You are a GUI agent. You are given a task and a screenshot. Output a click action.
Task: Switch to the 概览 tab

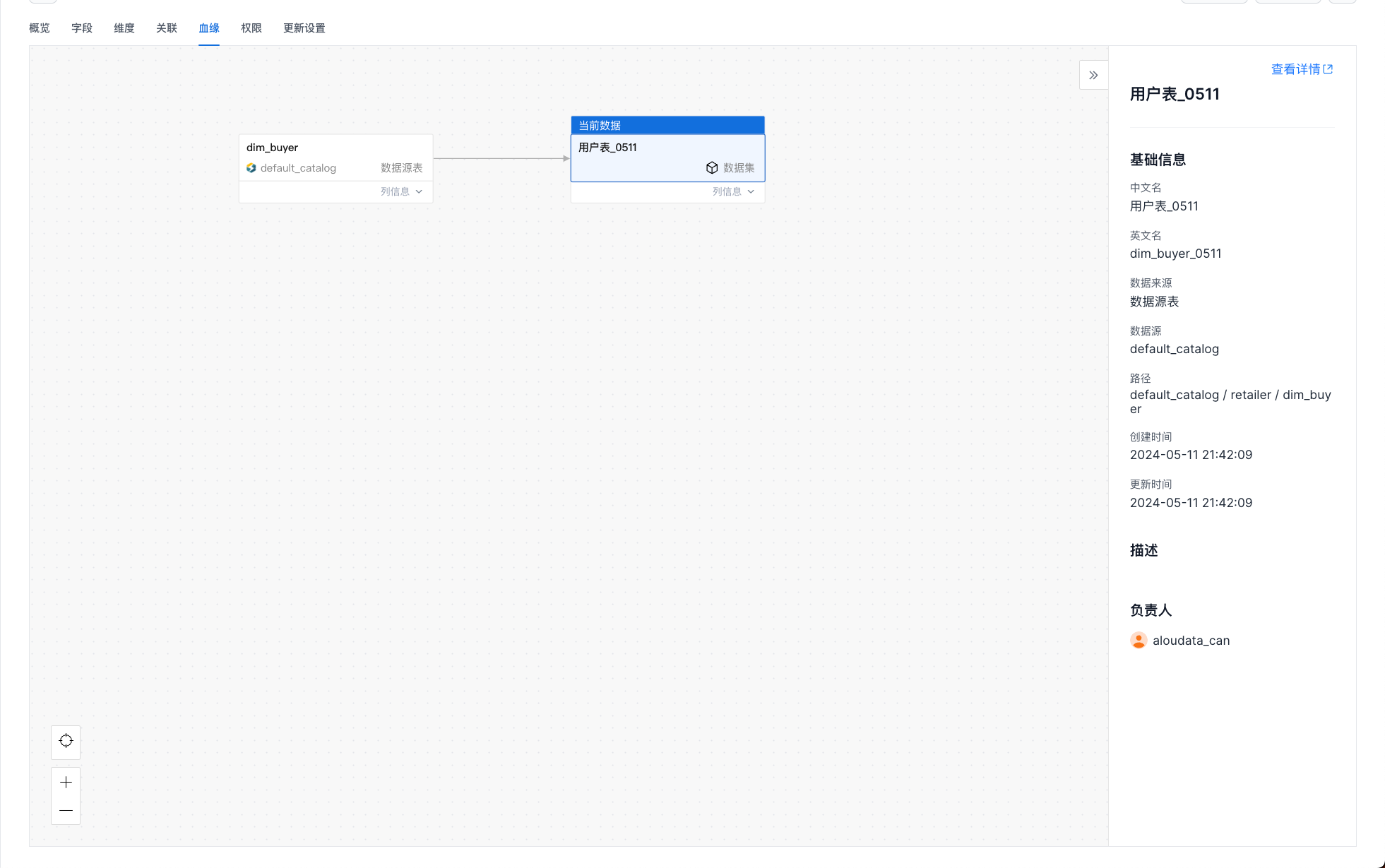[40, 28]
